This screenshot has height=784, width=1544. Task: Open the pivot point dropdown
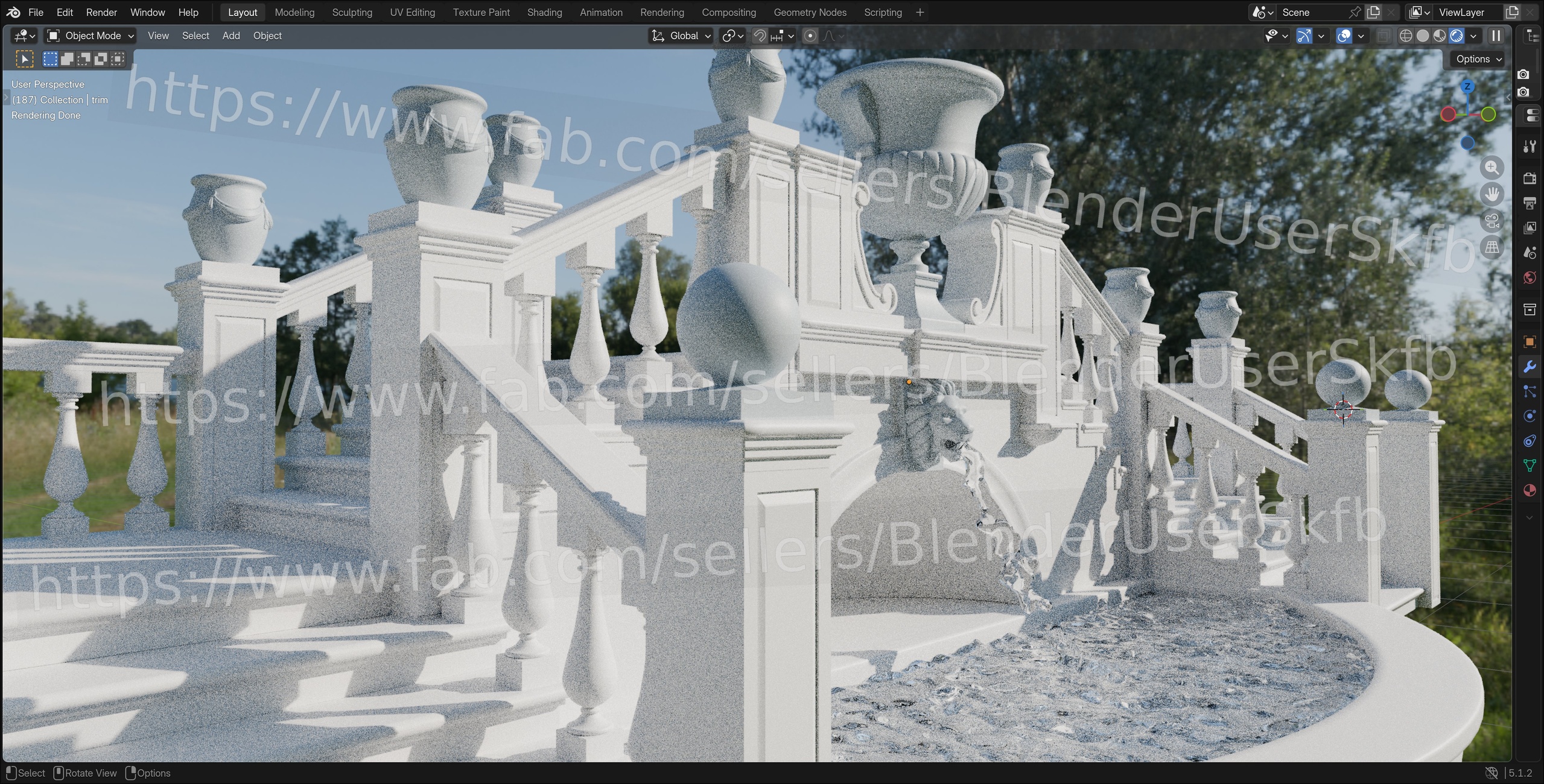click(733, 36)
